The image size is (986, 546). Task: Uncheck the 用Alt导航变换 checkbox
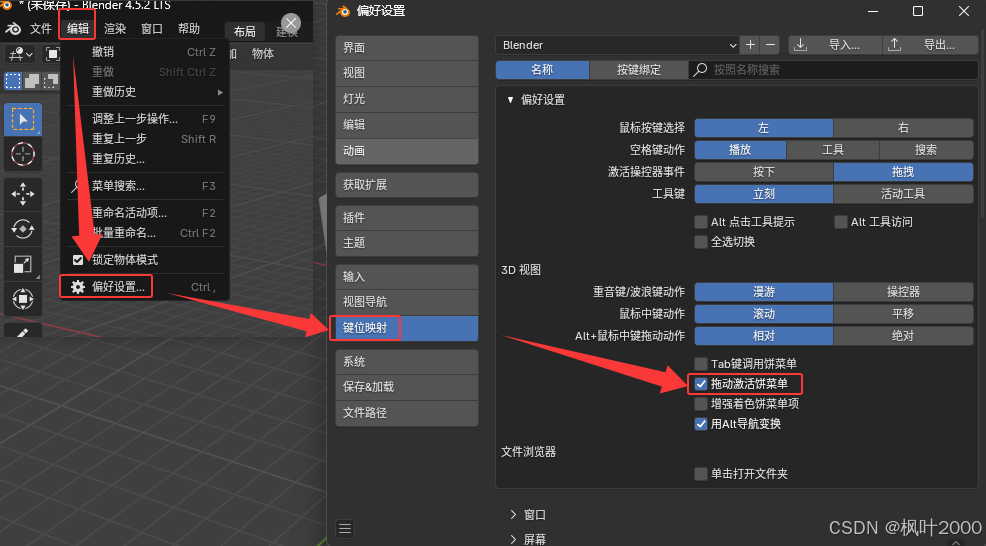[x=701, y=424]
